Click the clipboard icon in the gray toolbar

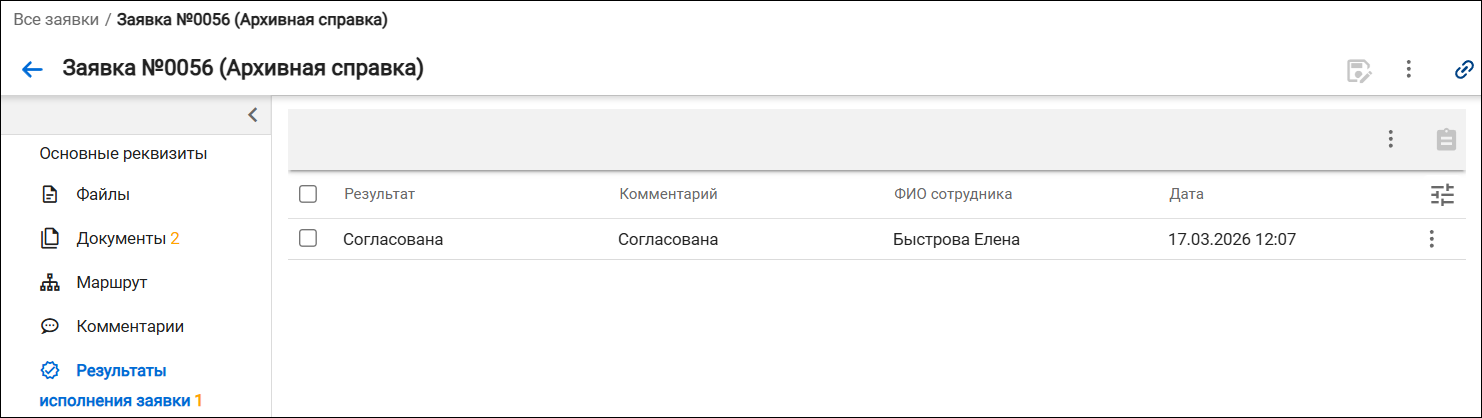[1445, 140]
